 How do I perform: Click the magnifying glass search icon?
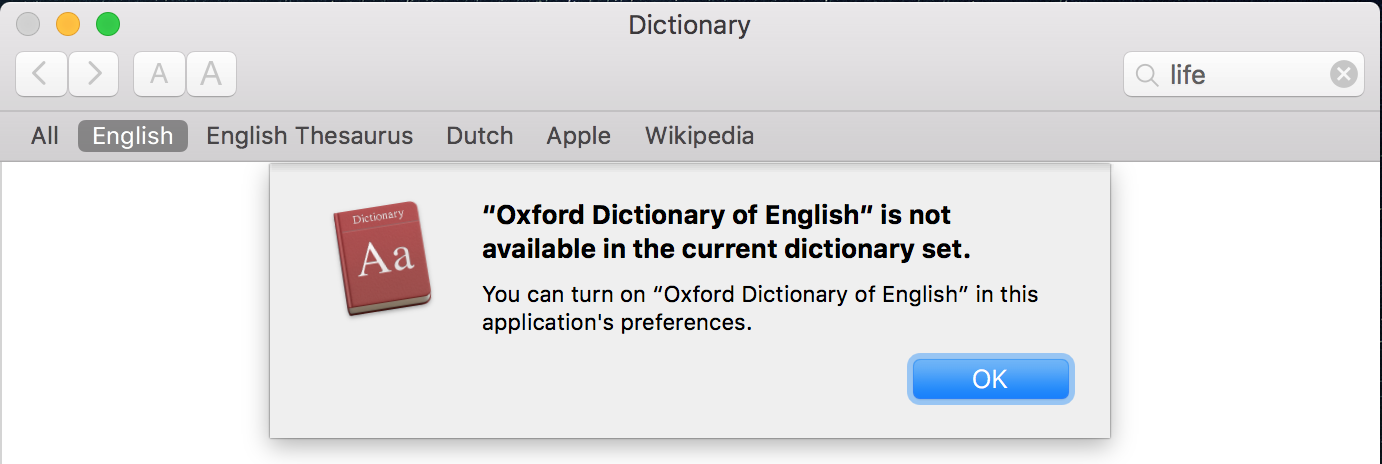tap(1147, 75)
